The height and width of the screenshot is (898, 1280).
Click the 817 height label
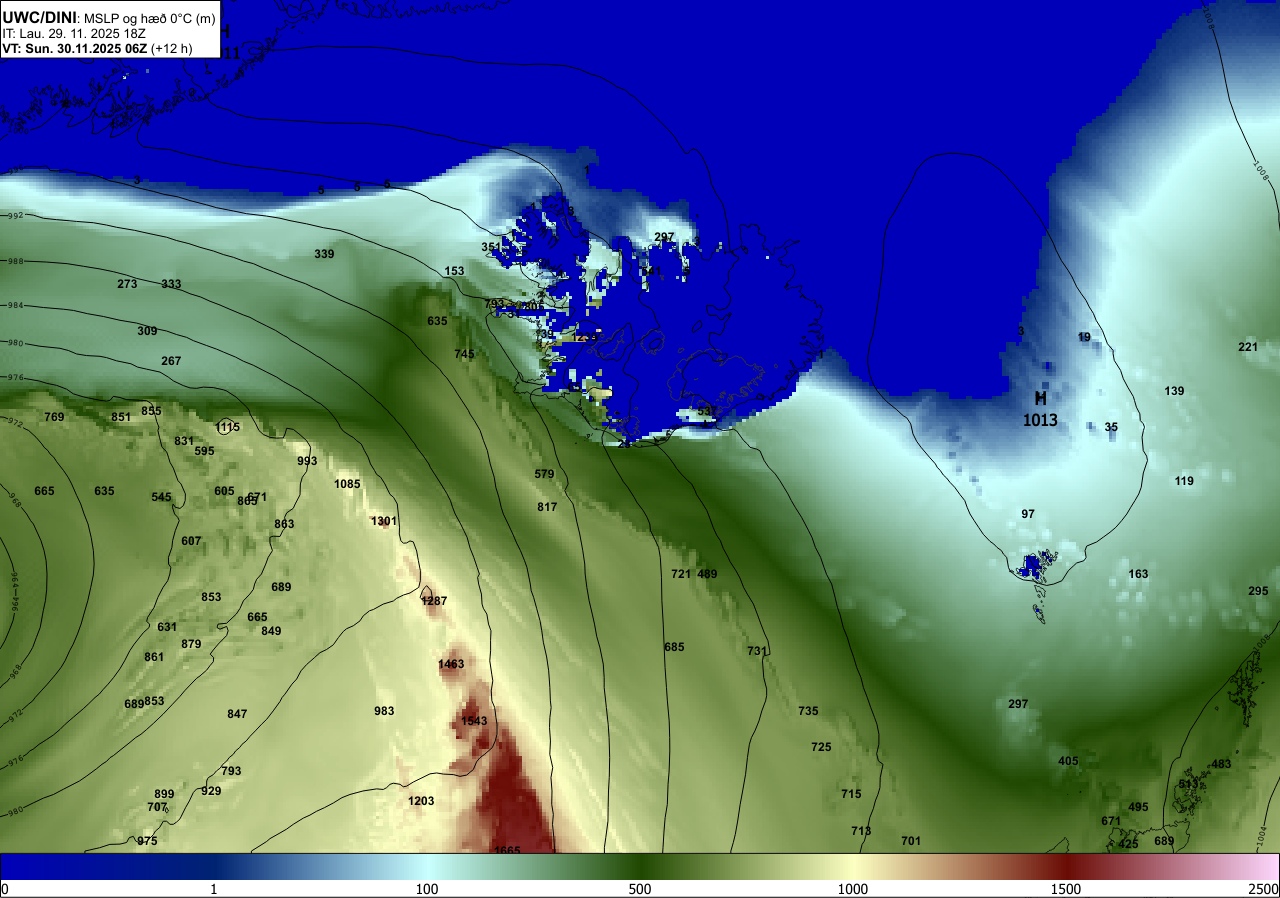[547, 507]
